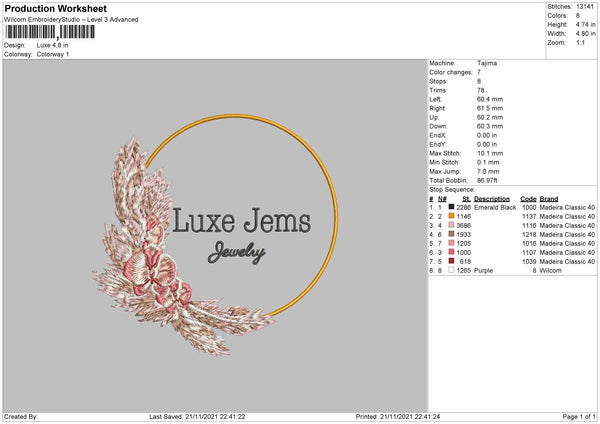Viewport: 600px width, 424px height.
Task: Click 'Last Saved: 21/11/2021 22:41:22' footer text
Action: click(x=197, y=417)
